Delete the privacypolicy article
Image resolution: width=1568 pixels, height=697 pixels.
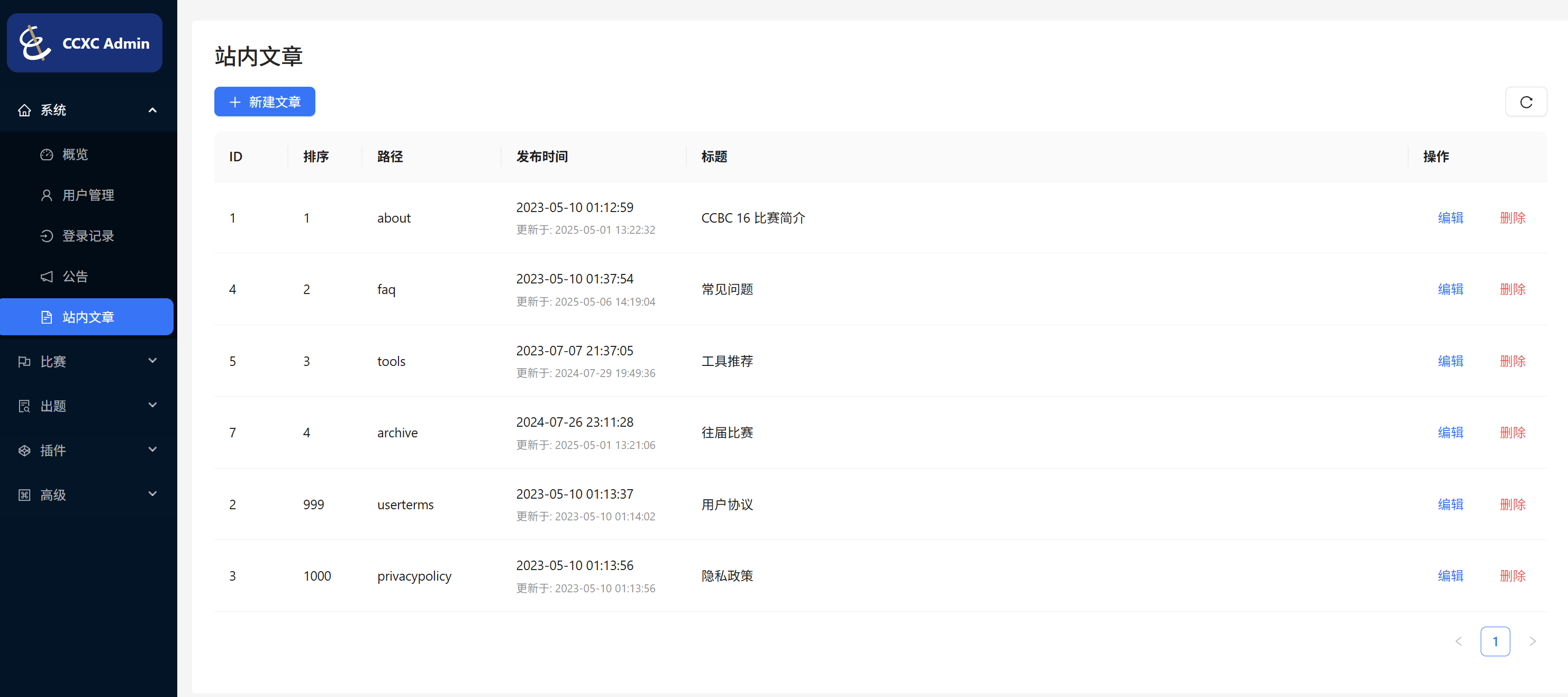click(1512, 575)
